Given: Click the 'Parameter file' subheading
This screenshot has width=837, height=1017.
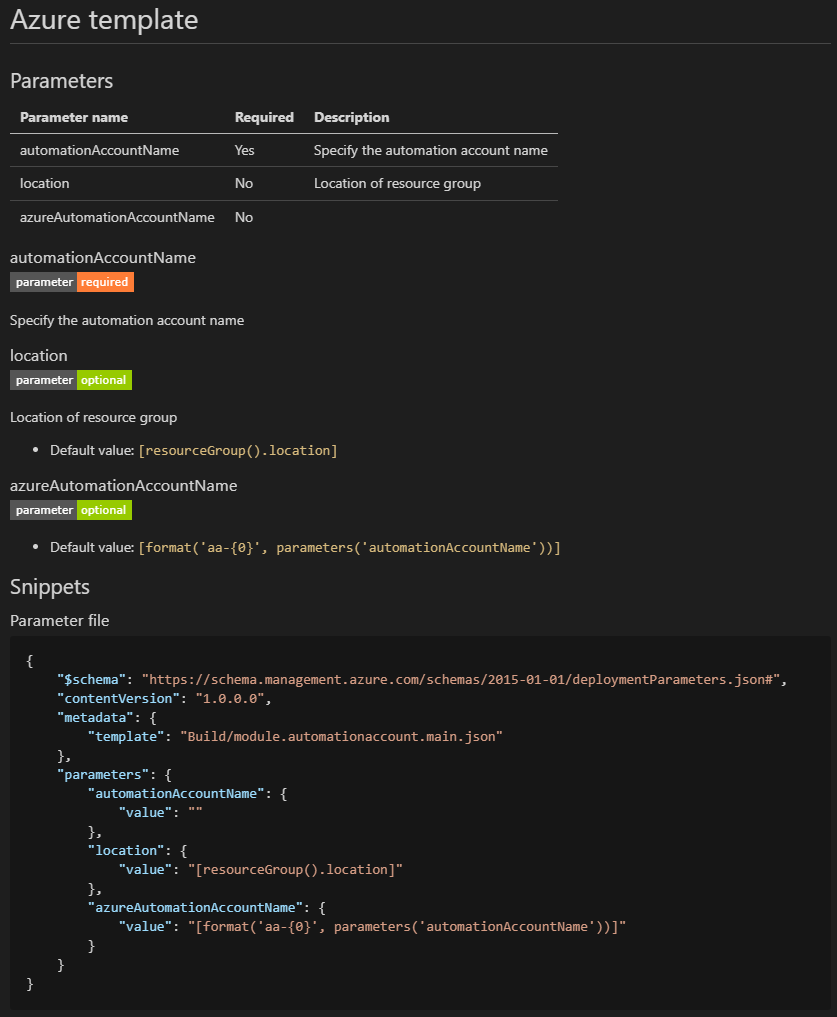Looking at the screenshot, I should pyautogui.click(x=60, y=621).
